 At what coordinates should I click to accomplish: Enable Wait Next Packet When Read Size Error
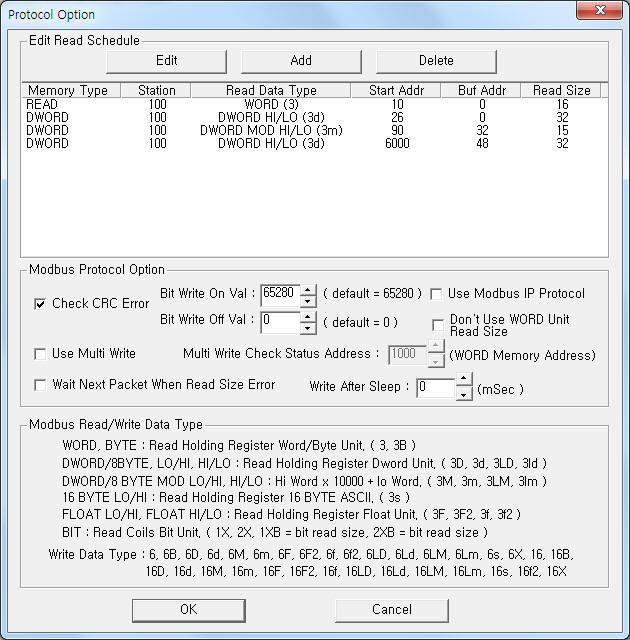point(40,384)
